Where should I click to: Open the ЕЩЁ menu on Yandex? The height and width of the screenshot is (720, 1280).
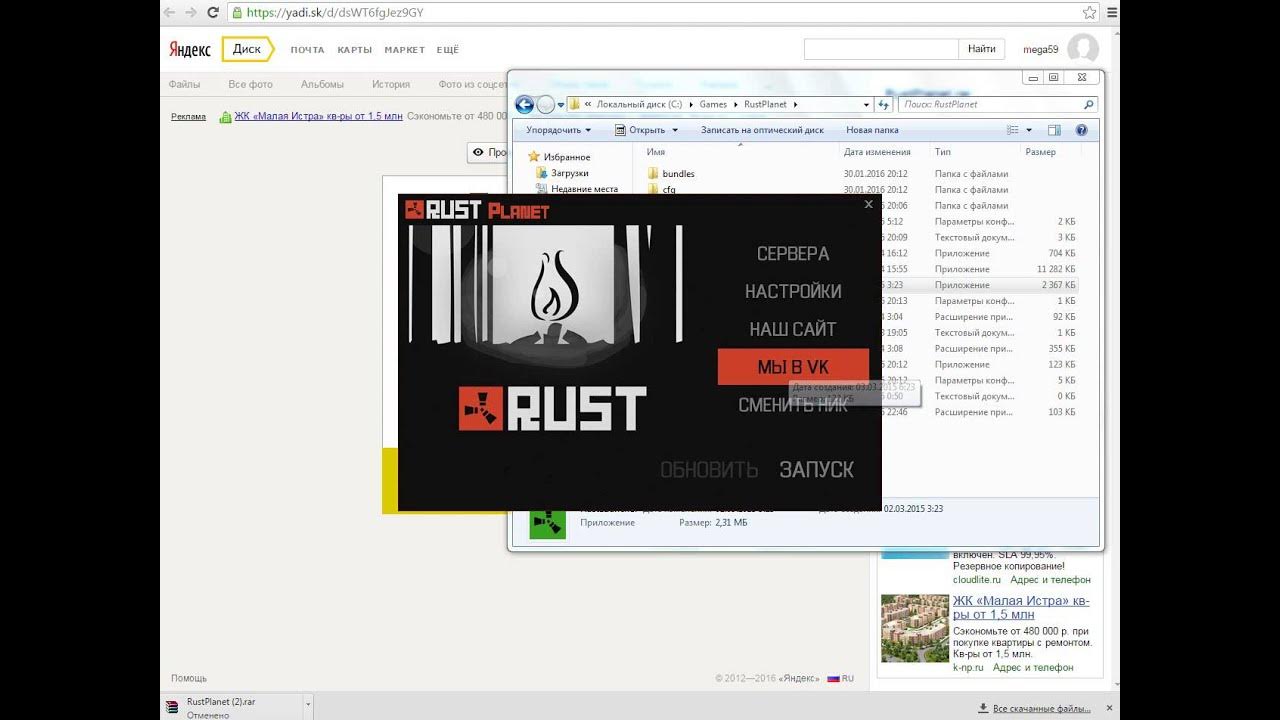[x=448, y=50]
